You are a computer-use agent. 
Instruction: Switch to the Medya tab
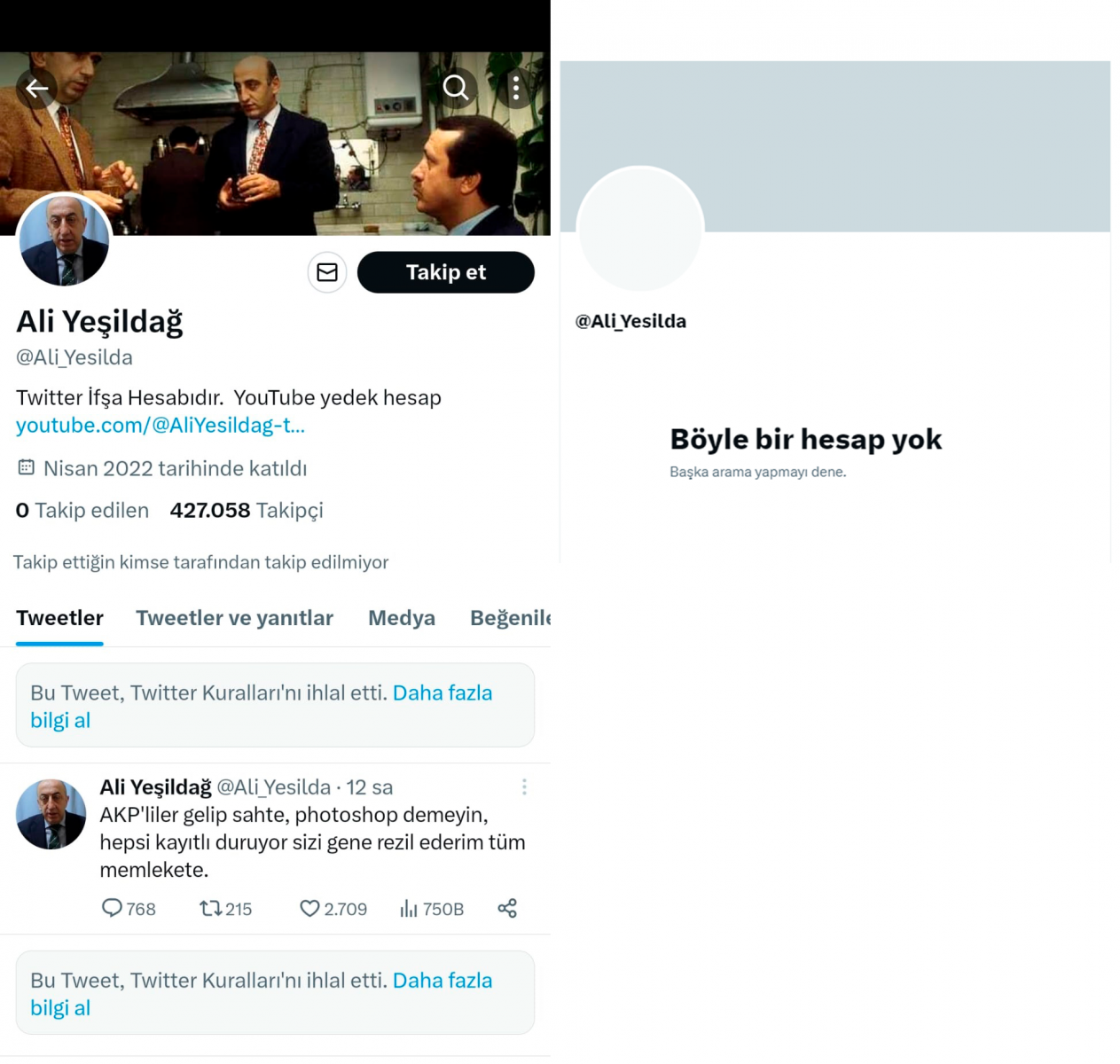[401, 618]
